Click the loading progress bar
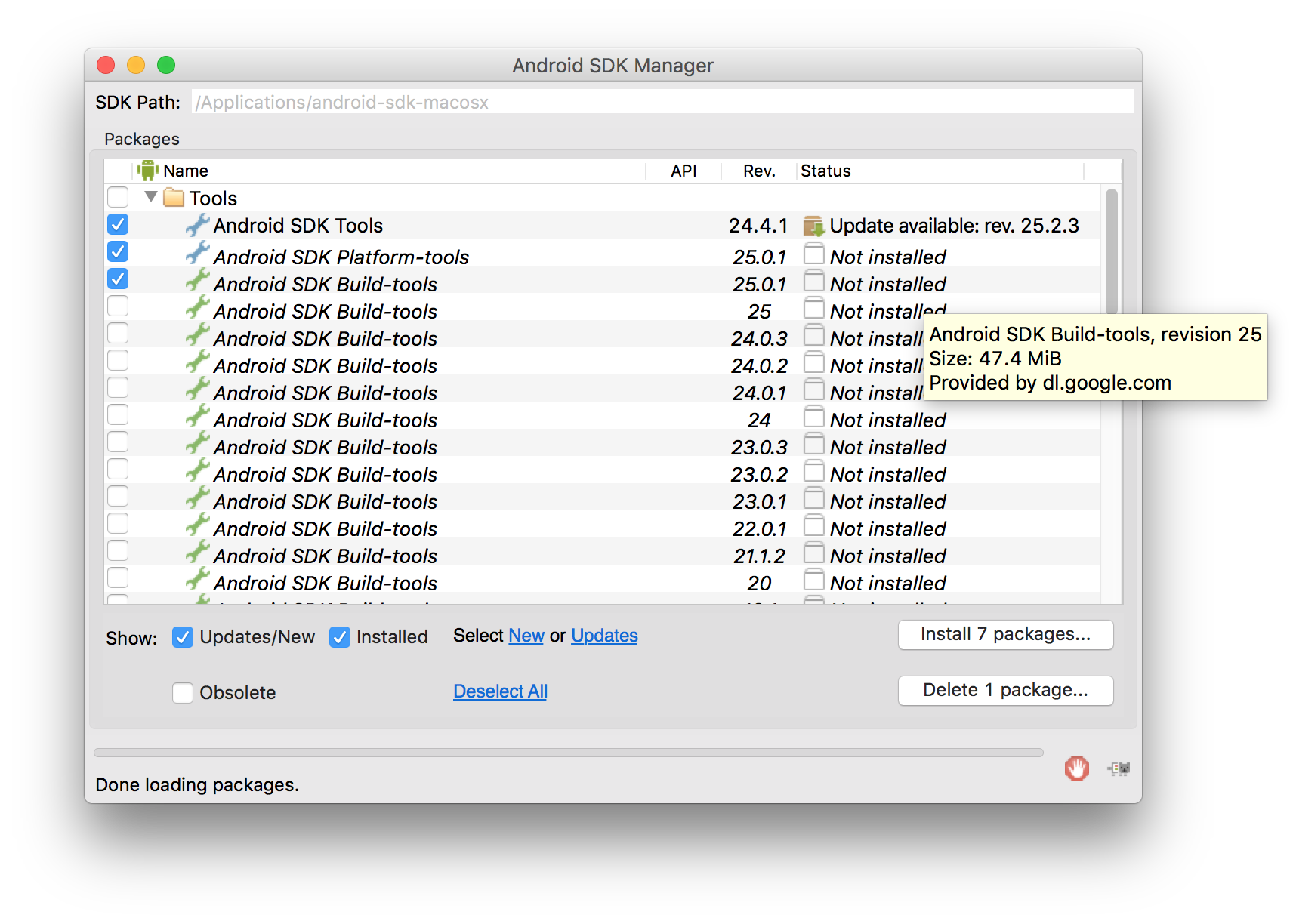The image size is (1293, 924). coord(569,753)
